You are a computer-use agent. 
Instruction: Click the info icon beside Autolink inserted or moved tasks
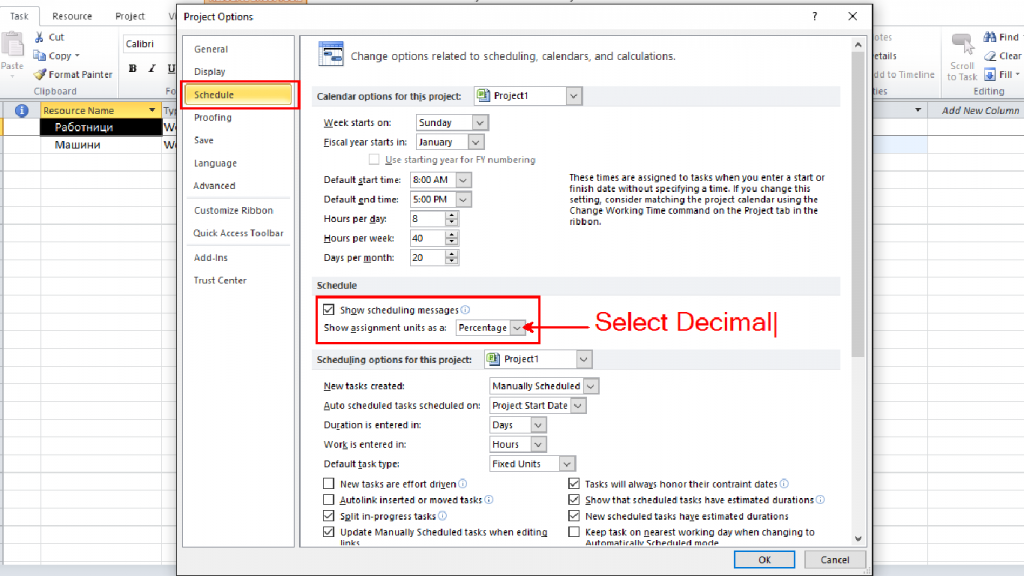(488, 500)
